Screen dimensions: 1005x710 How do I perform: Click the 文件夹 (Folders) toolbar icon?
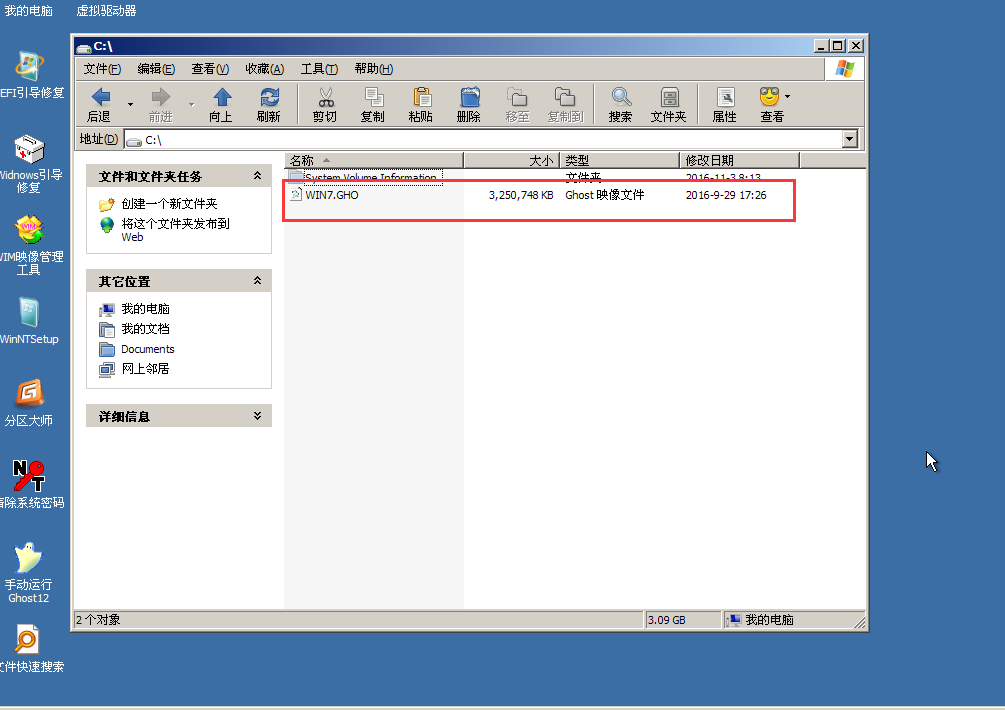point(669,98)
